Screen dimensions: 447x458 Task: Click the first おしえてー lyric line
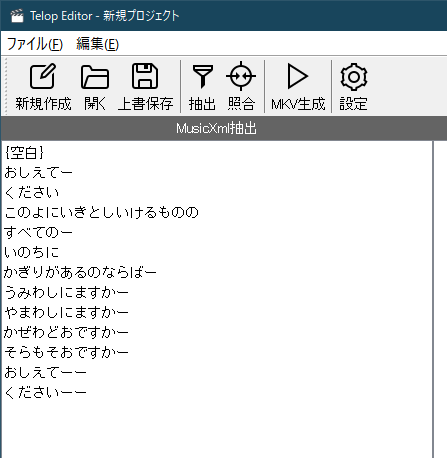[x=38, y=173]
